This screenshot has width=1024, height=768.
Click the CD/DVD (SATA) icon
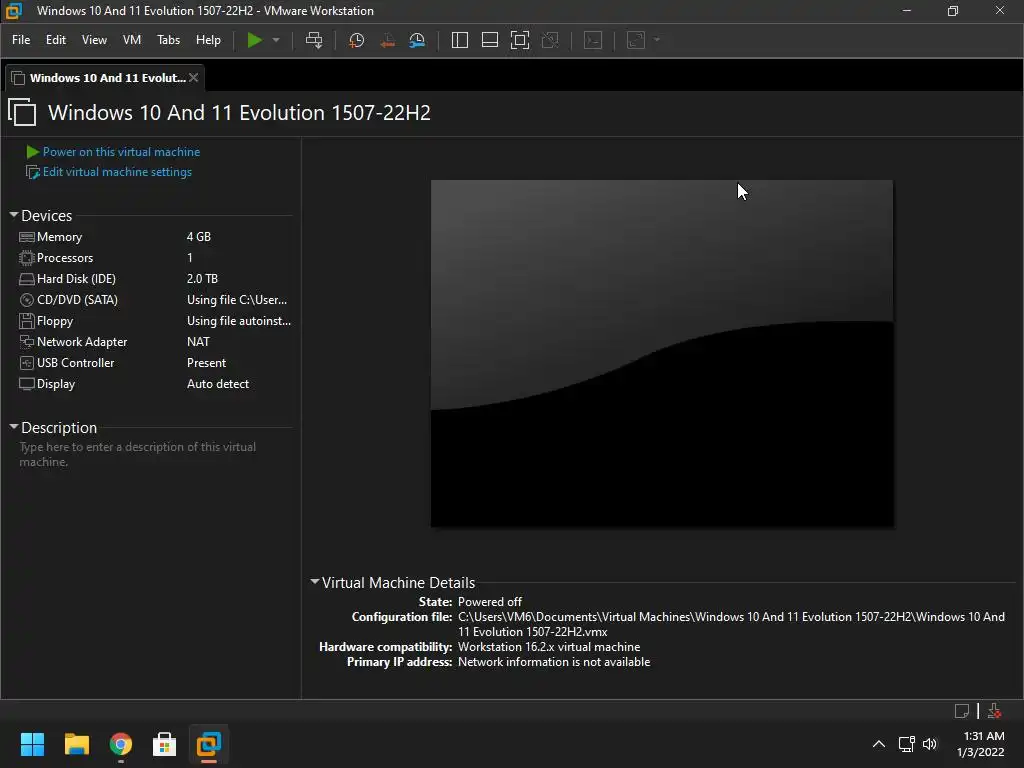[27, 300]
